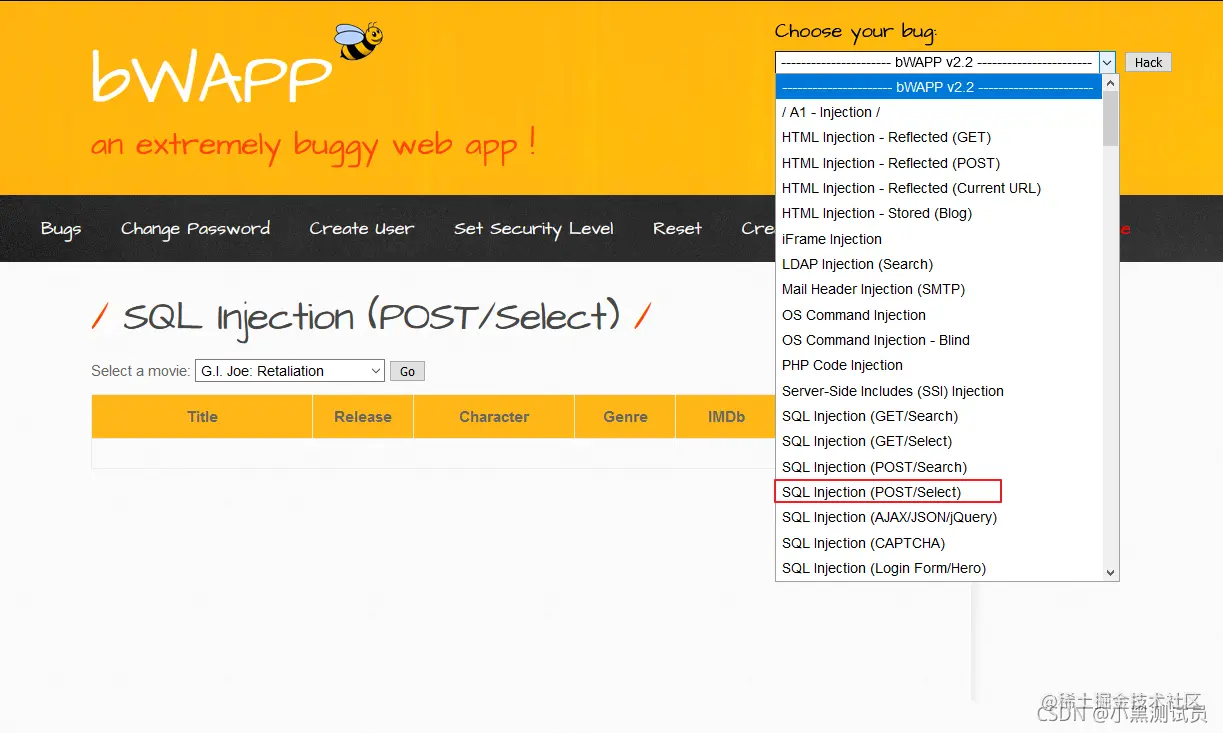Screen dimensions: 1223x733
Task: Click 'an extremely buggy web app !' tagline
Action: point(313,146)
